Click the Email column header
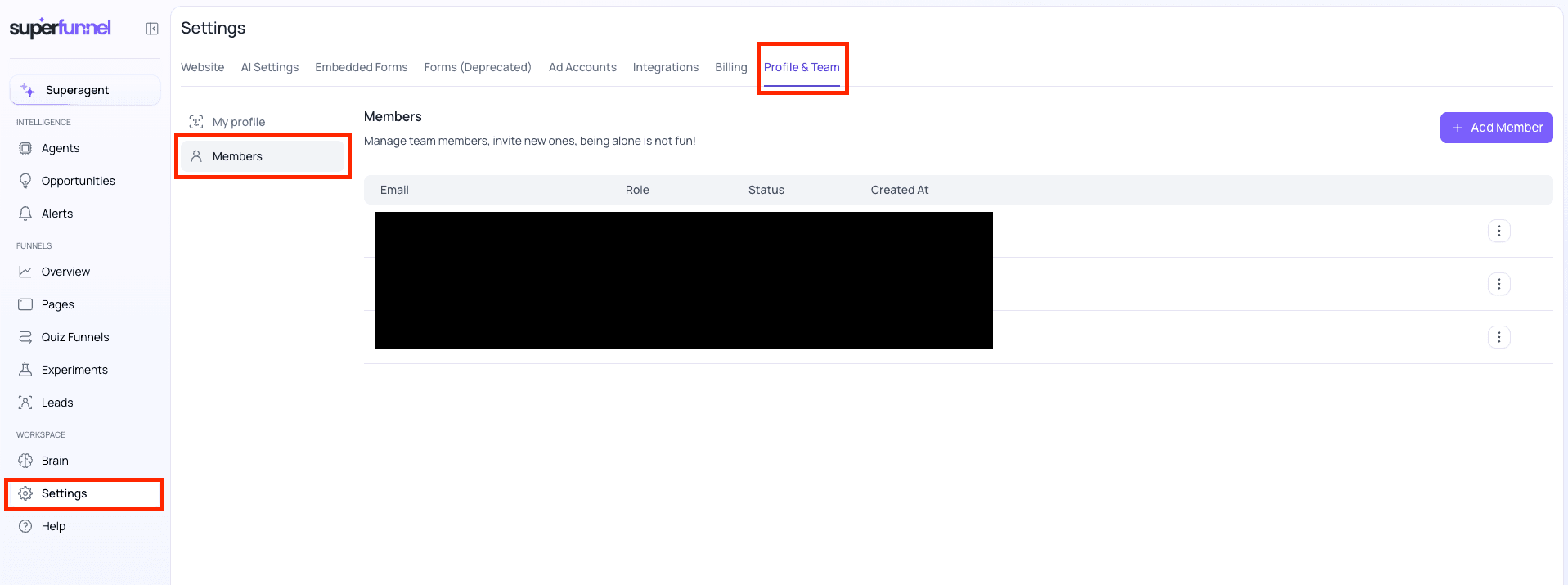The image size is (1568, 585). [x=394, y=190]
